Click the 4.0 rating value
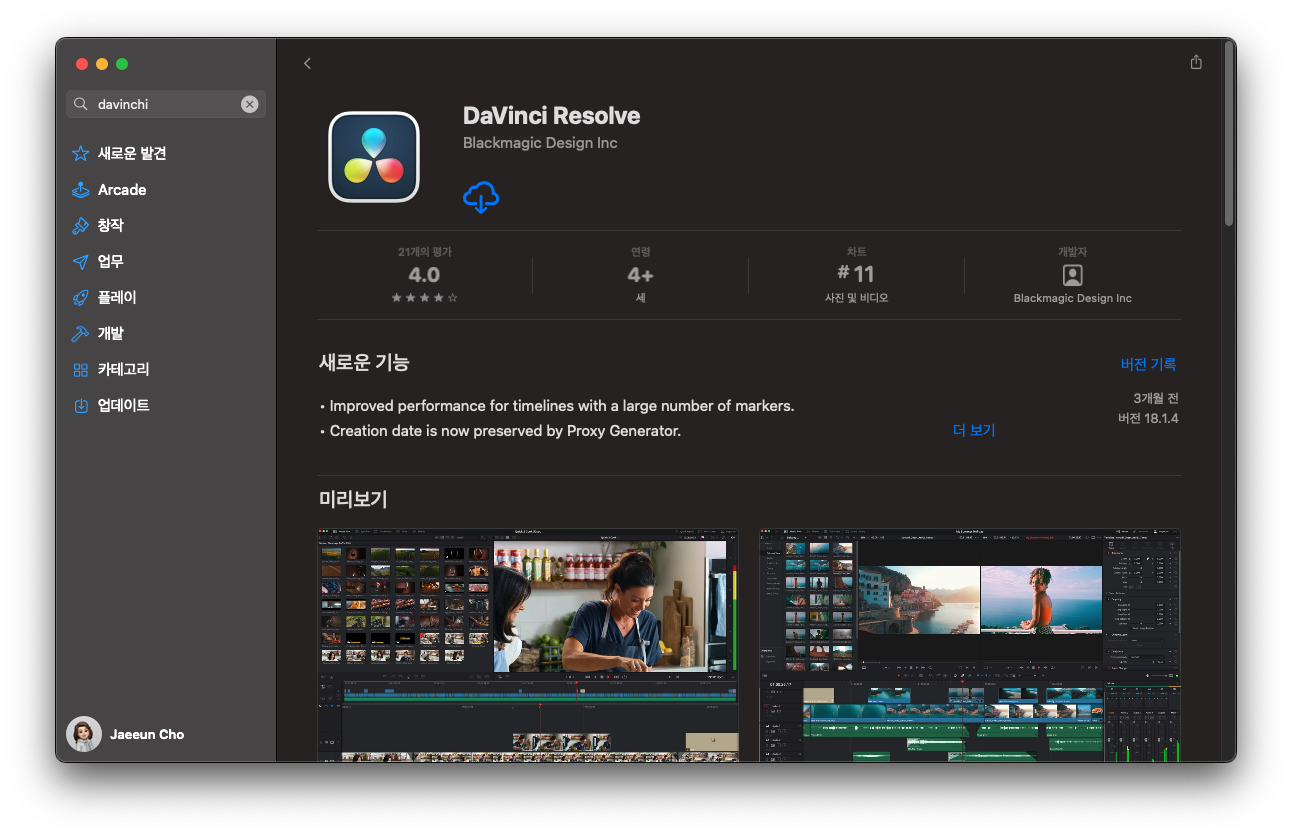Screen dimensions: 1292x836 pos(424,275)
